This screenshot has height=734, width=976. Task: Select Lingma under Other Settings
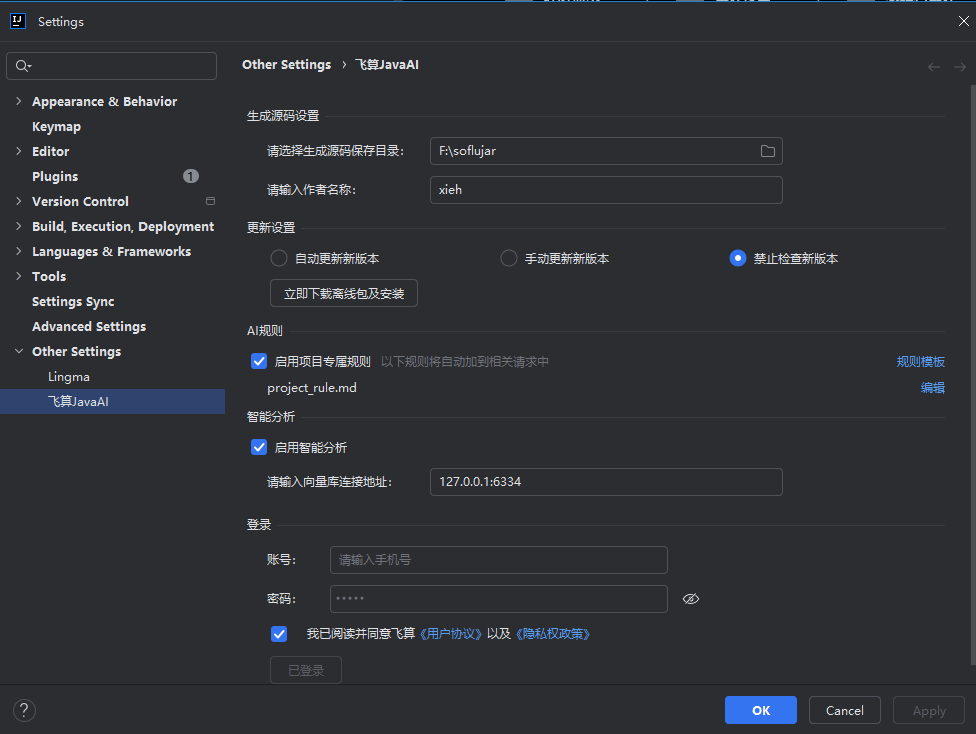(69, 377)
